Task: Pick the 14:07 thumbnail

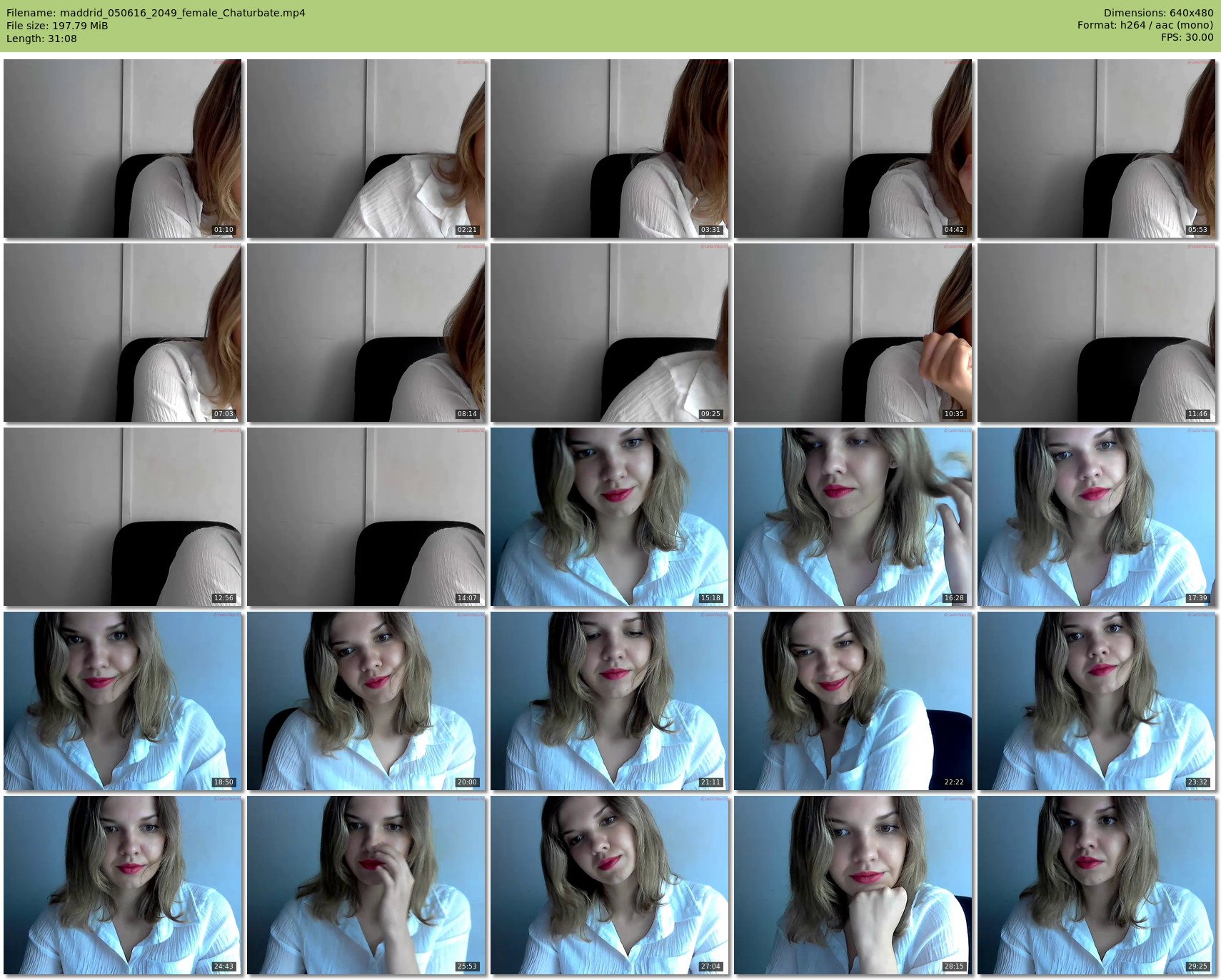Action: click(366, 517)
